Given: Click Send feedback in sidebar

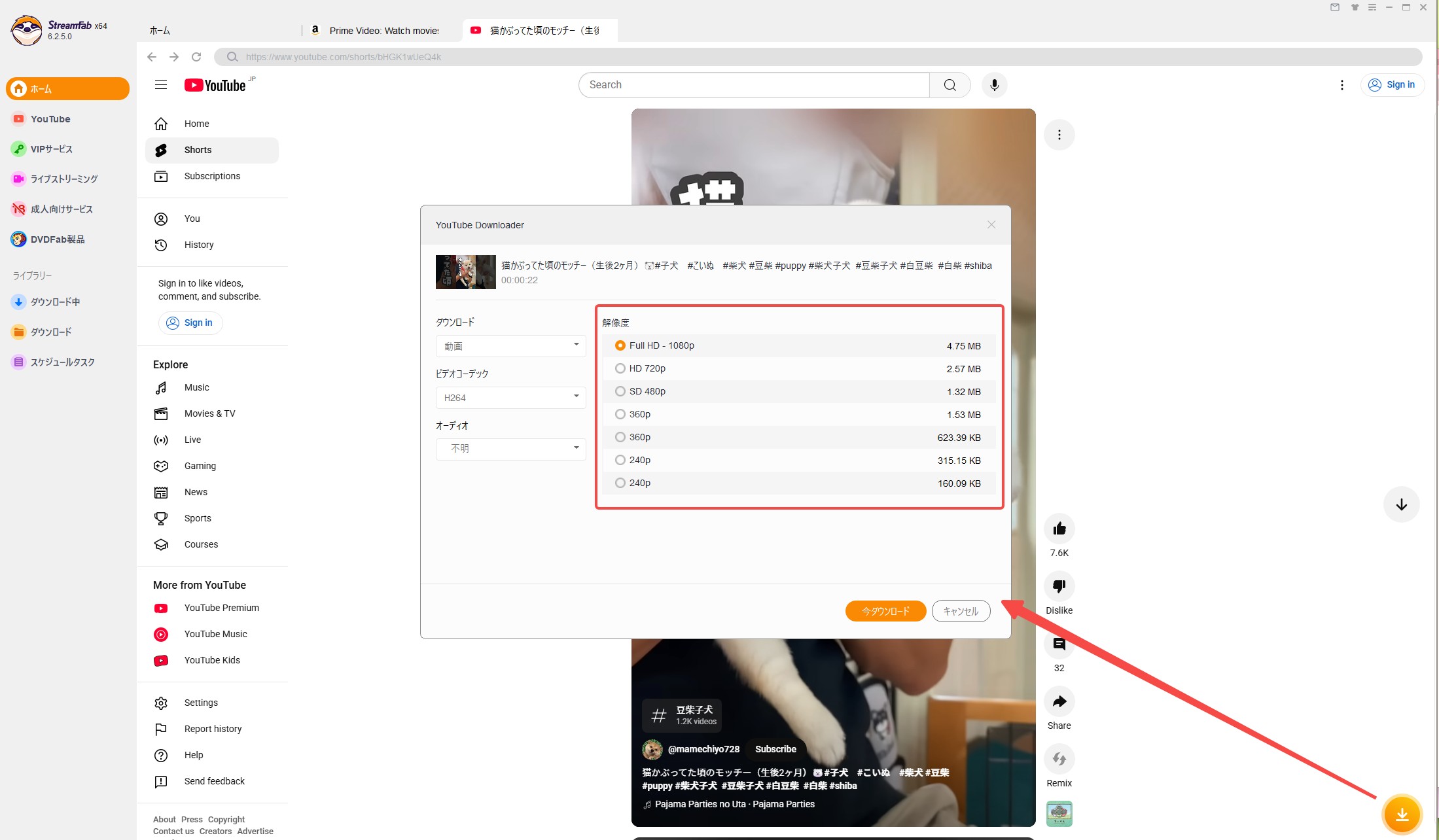Looking at the screenshot, I should (211, 781).
